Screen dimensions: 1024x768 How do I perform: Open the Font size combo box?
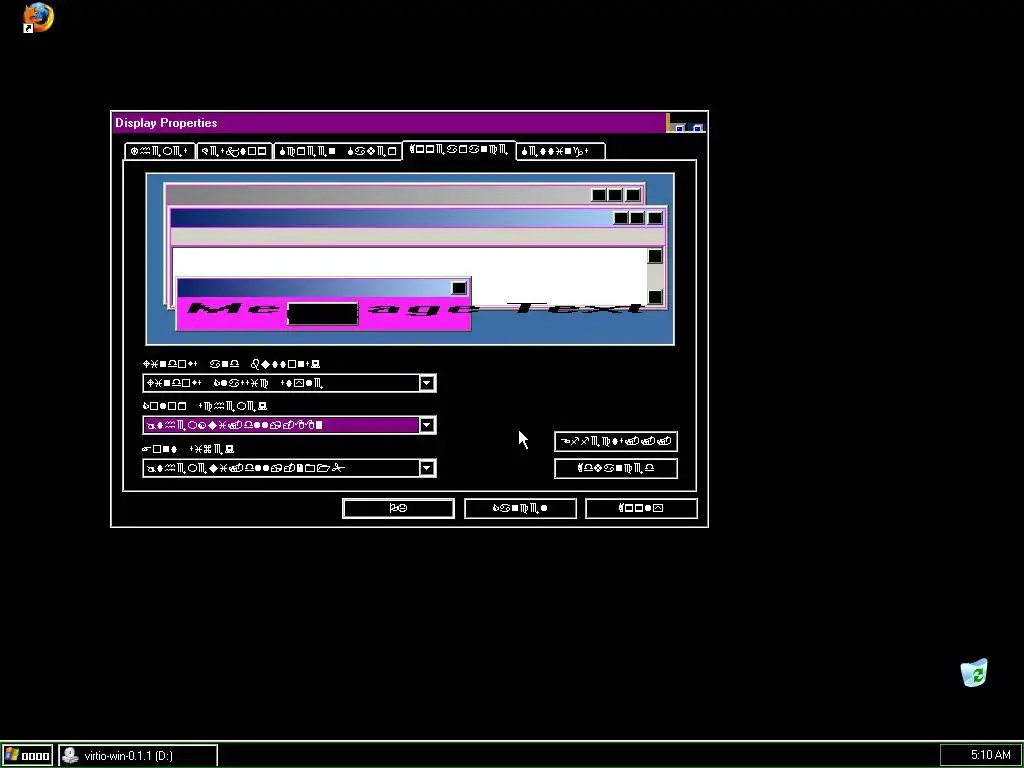(x=289, y=468)
